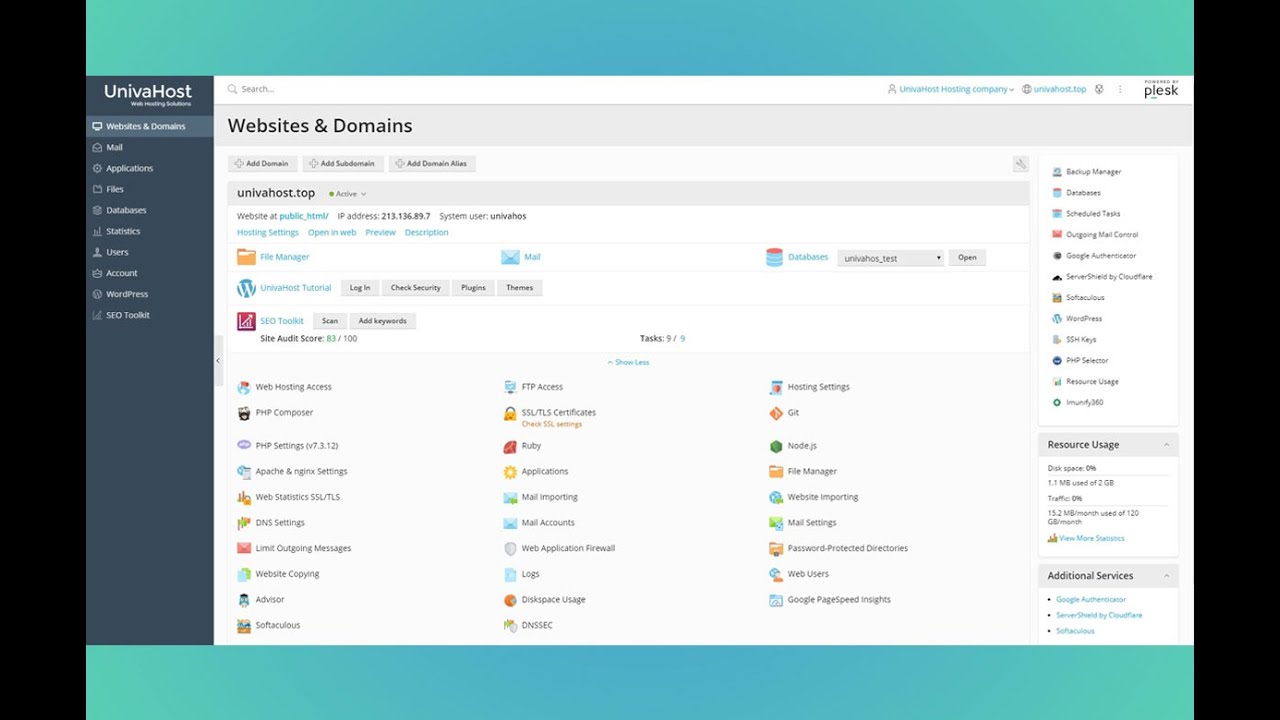Open the SEO Toolkit chart icon
The width and height of the screenshot is (1280, 720).
pos(246,321)
